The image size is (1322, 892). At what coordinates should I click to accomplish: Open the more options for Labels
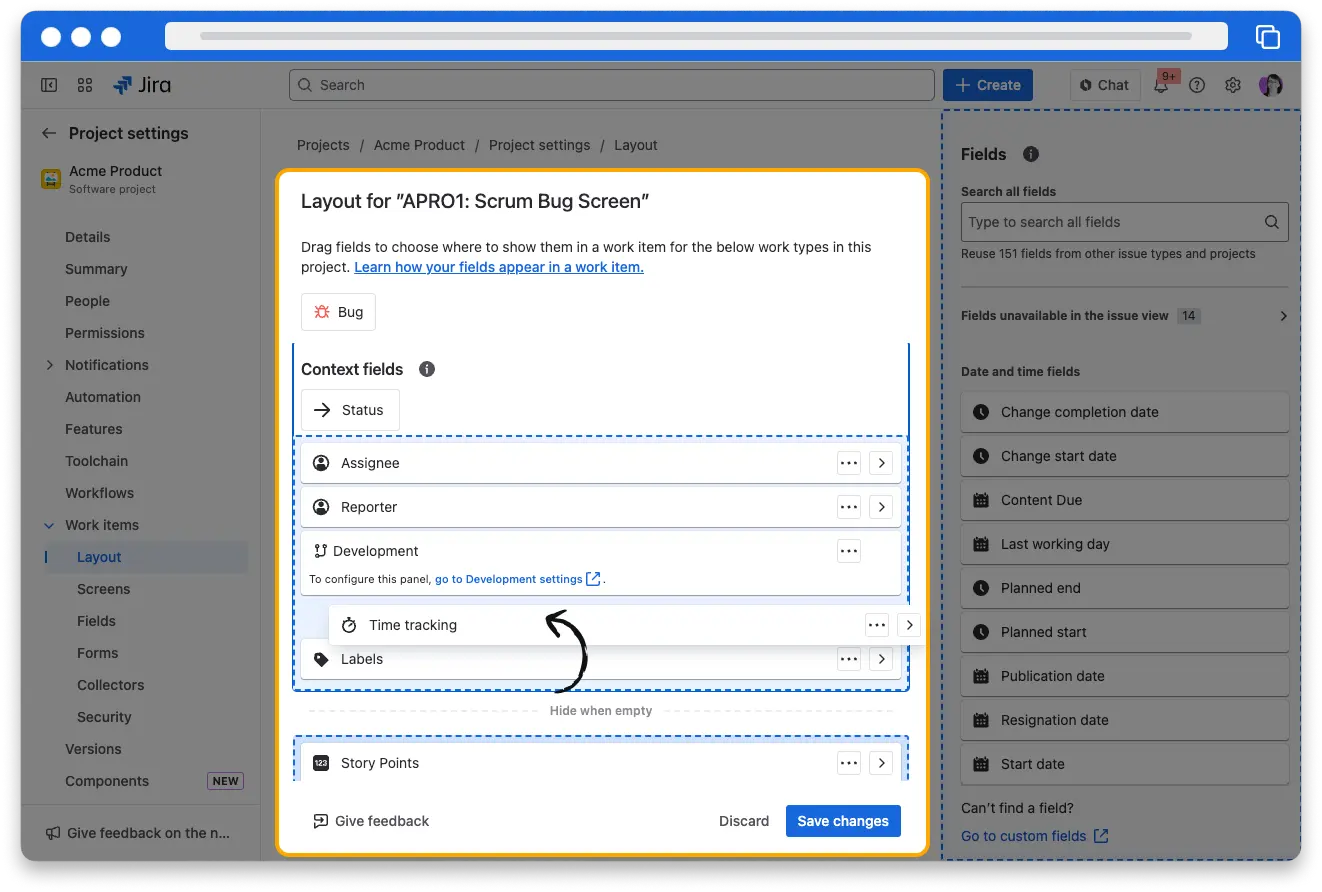[849, 659]
